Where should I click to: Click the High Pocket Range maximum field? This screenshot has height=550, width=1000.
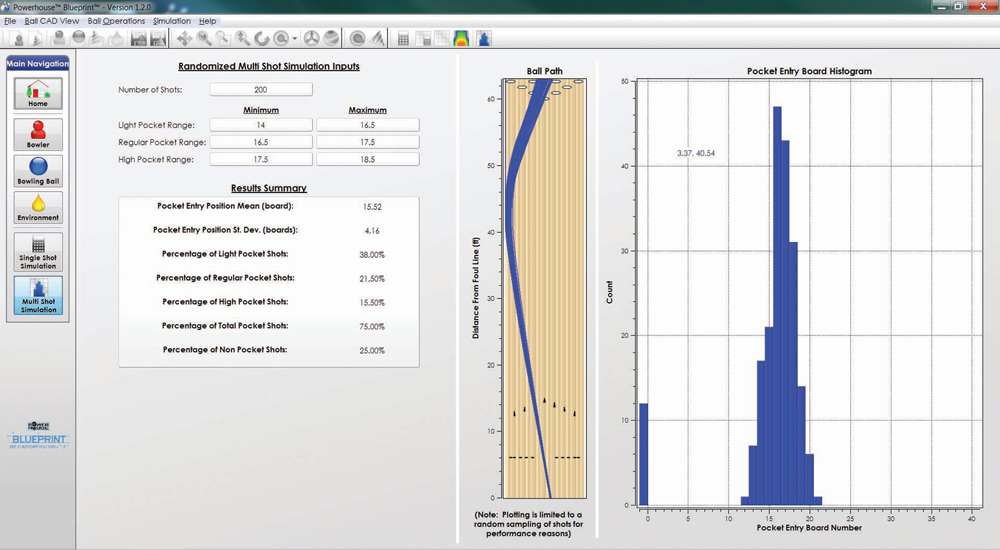367,159
